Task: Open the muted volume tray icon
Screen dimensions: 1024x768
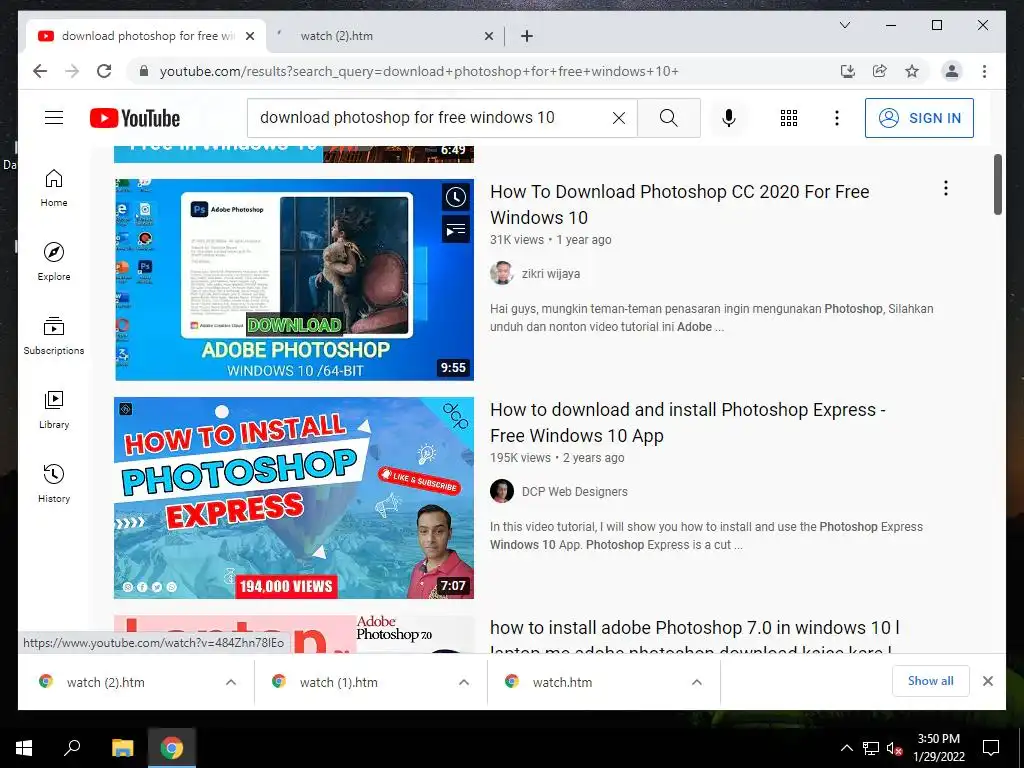Action: (894, 748)
